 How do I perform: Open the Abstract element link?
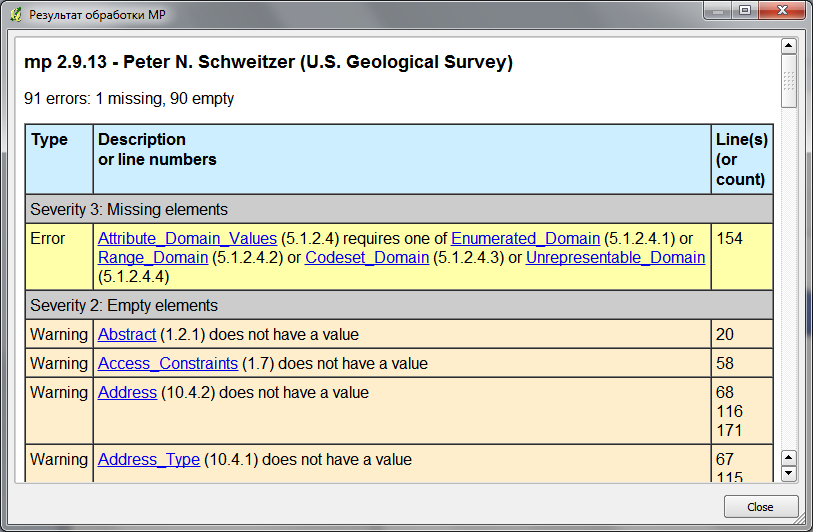(x=127, y=334)
